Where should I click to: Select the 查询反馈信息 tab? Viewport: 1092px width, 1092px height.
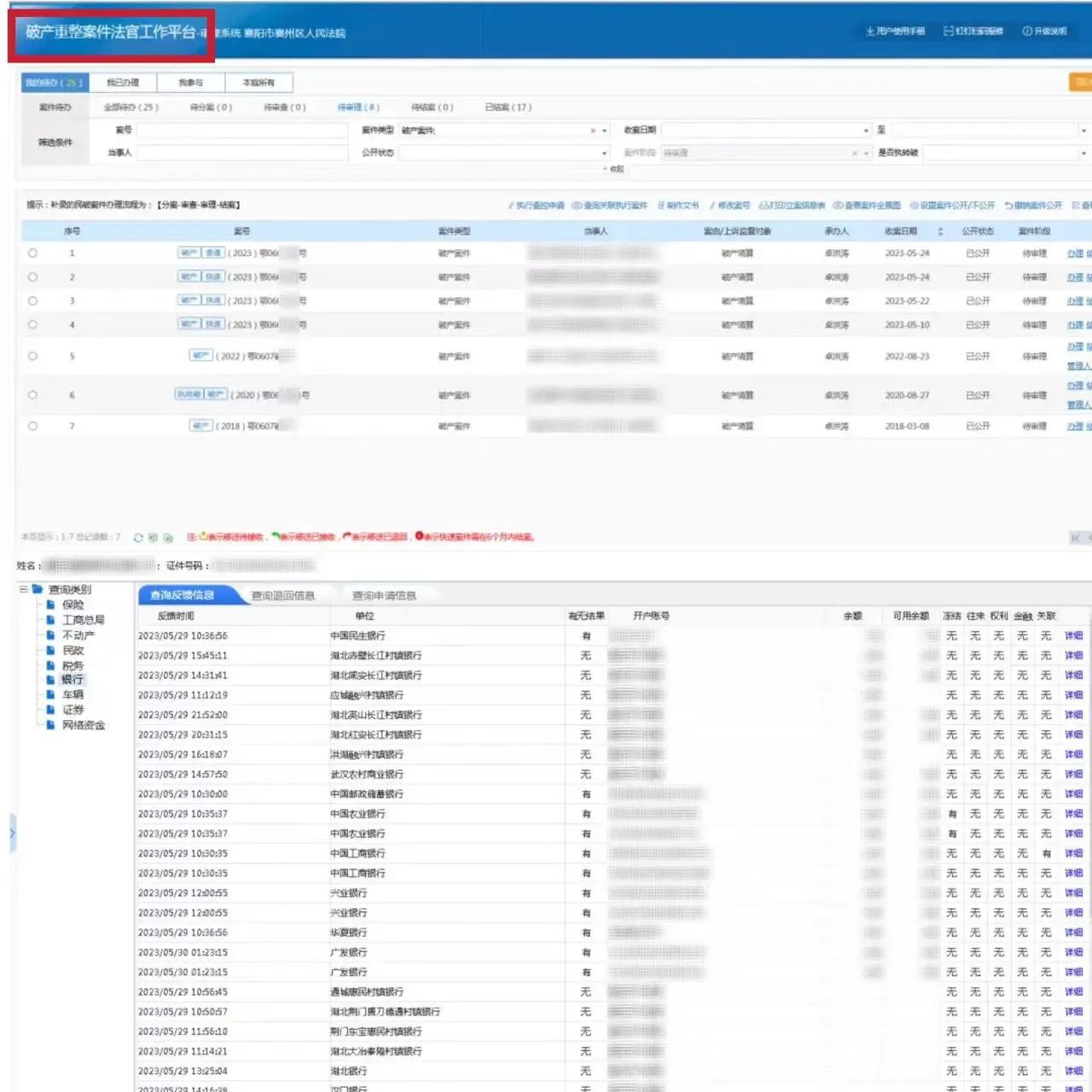click(x=182, y=595)
